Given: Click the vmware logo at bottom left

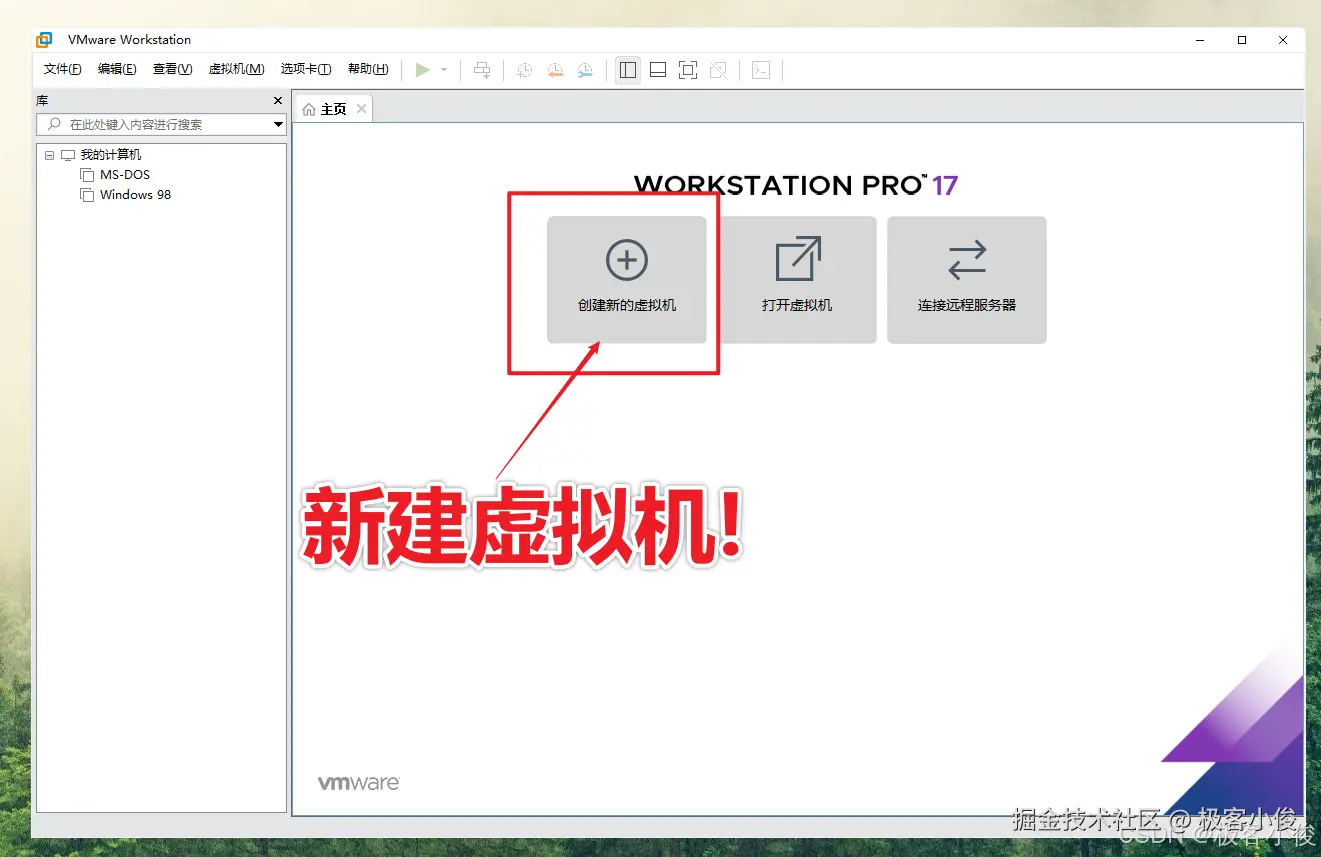Looking at the screenshot, I should tap(359, 783).
